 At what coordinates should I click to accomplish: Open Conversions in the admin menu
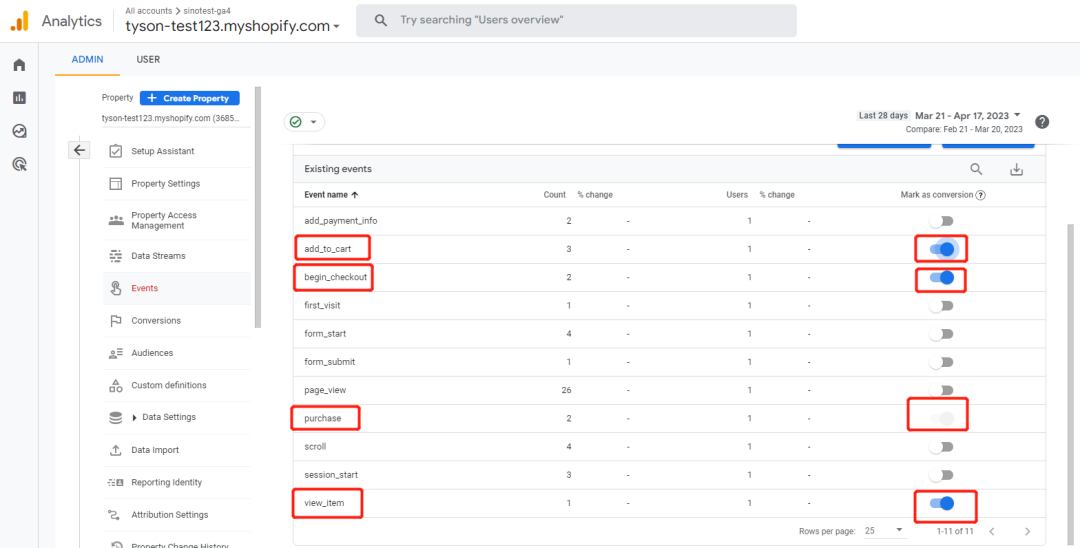156,321
